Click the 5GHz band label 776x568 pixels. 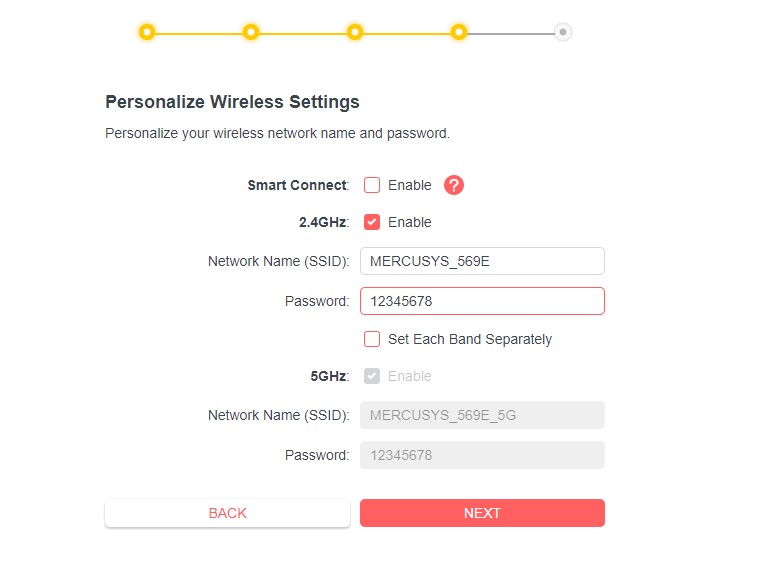329,376
